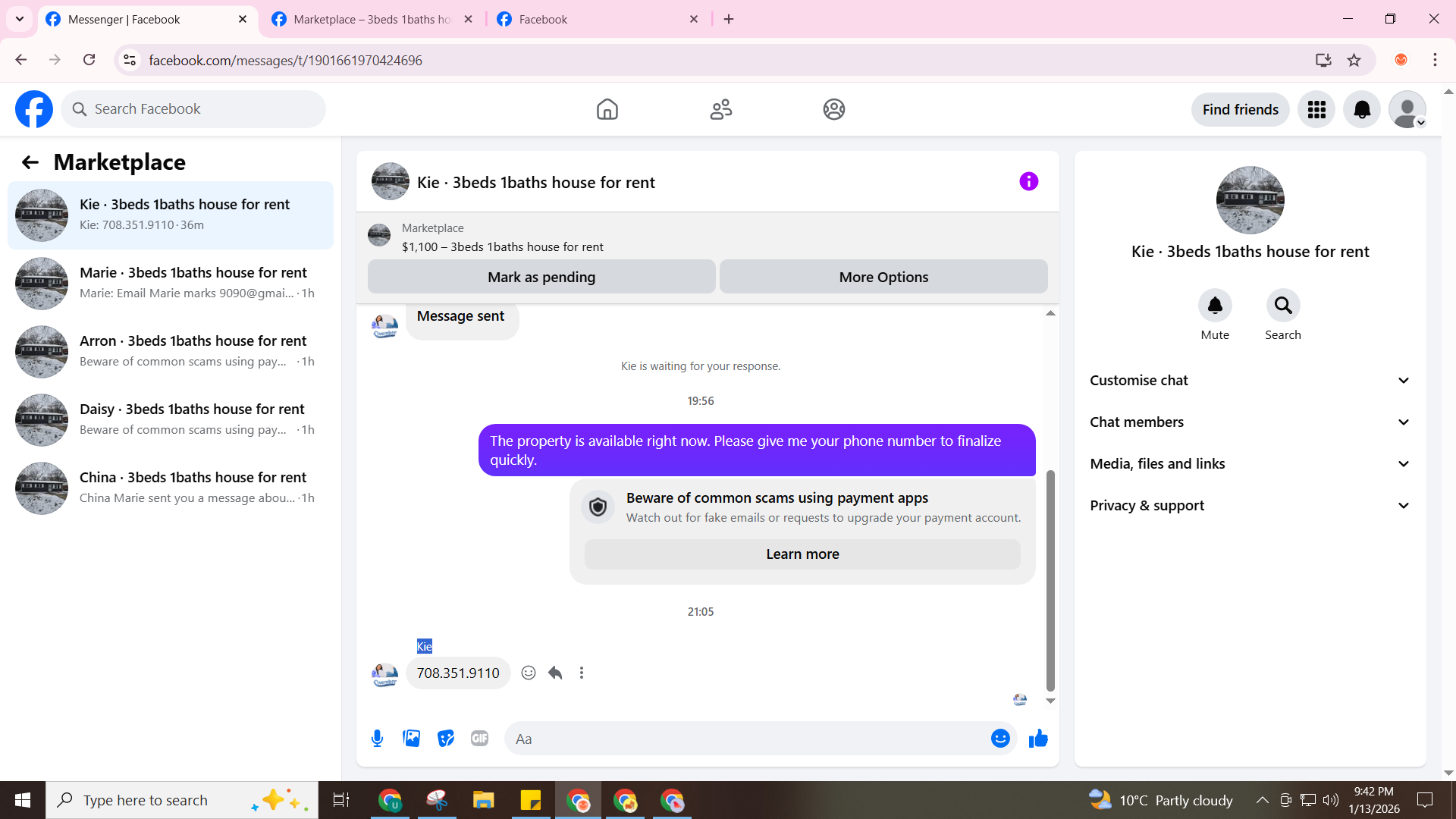Viewport: 1456px width, 819px height.
Task: React to phone number message with emoji
Action: (529, 673)
